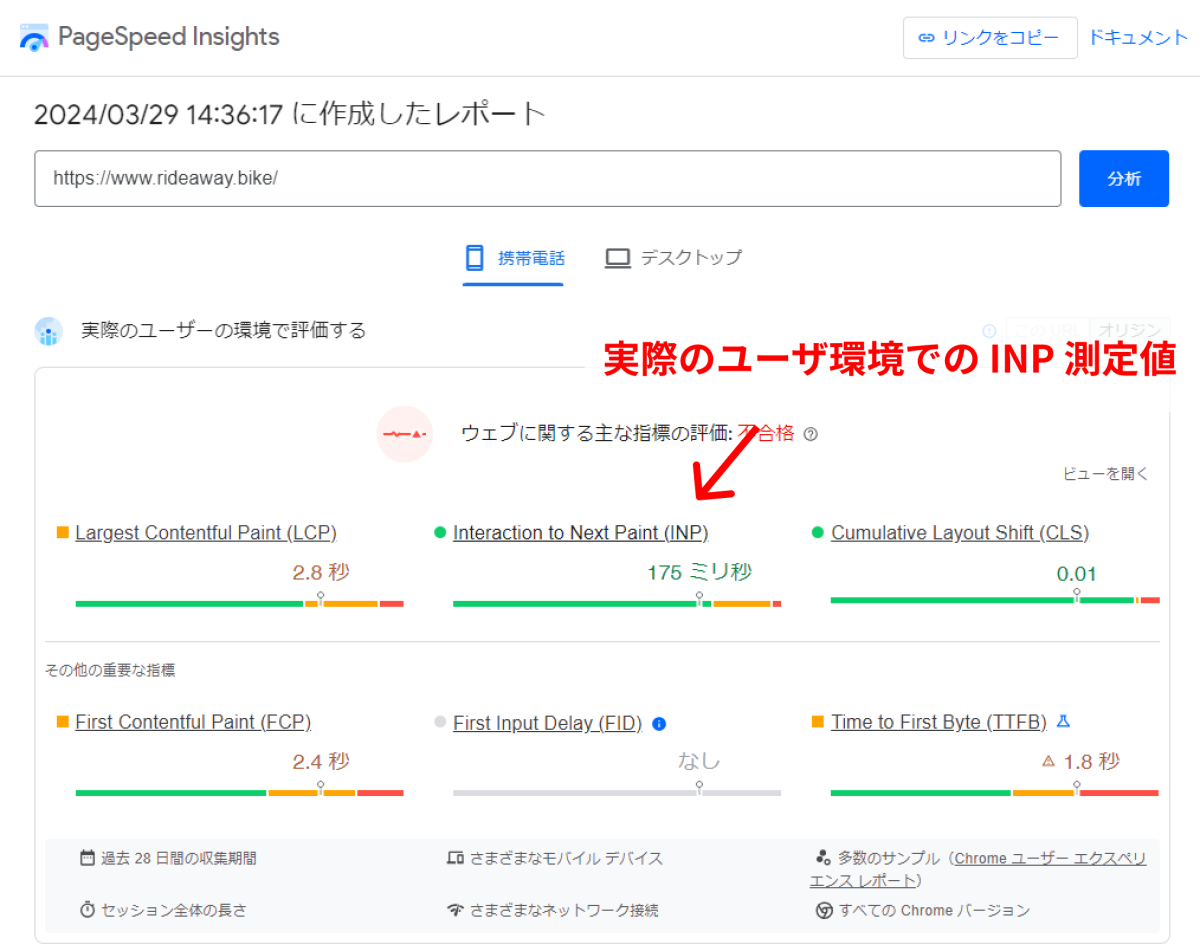Viewport: 1200px width, 951px height.
Task: Copy the report link with リンクをコピー
Action: coord(989,36)
